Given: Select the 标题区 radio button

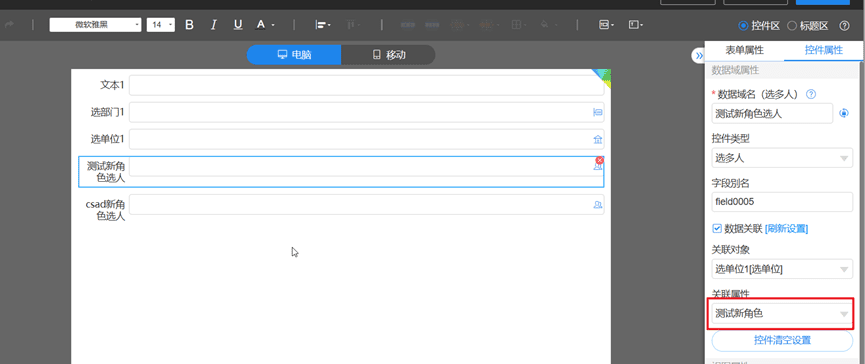Looking at the screenshot, I should 792,25.
